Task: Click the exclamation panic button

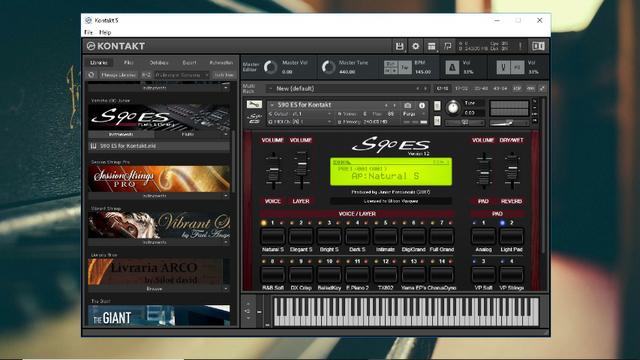Action: (520, 46)
